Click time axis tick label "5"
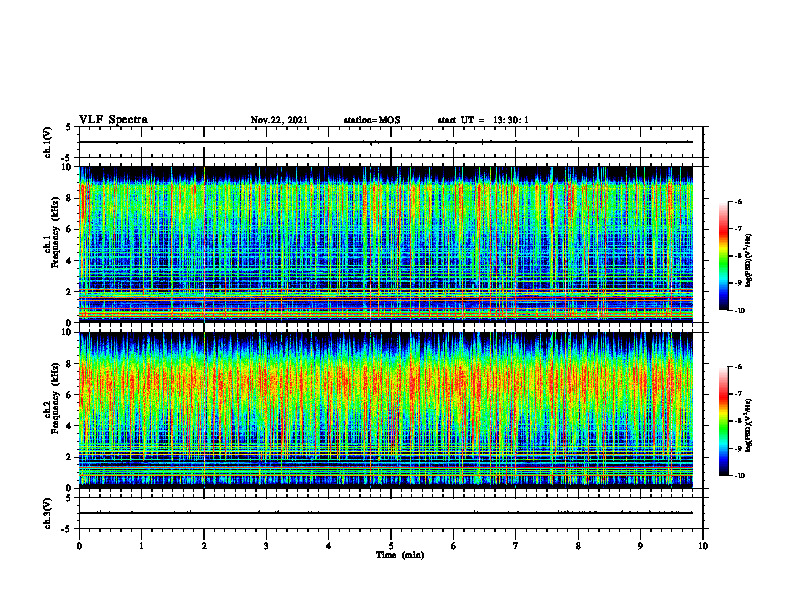 (391, 546)
